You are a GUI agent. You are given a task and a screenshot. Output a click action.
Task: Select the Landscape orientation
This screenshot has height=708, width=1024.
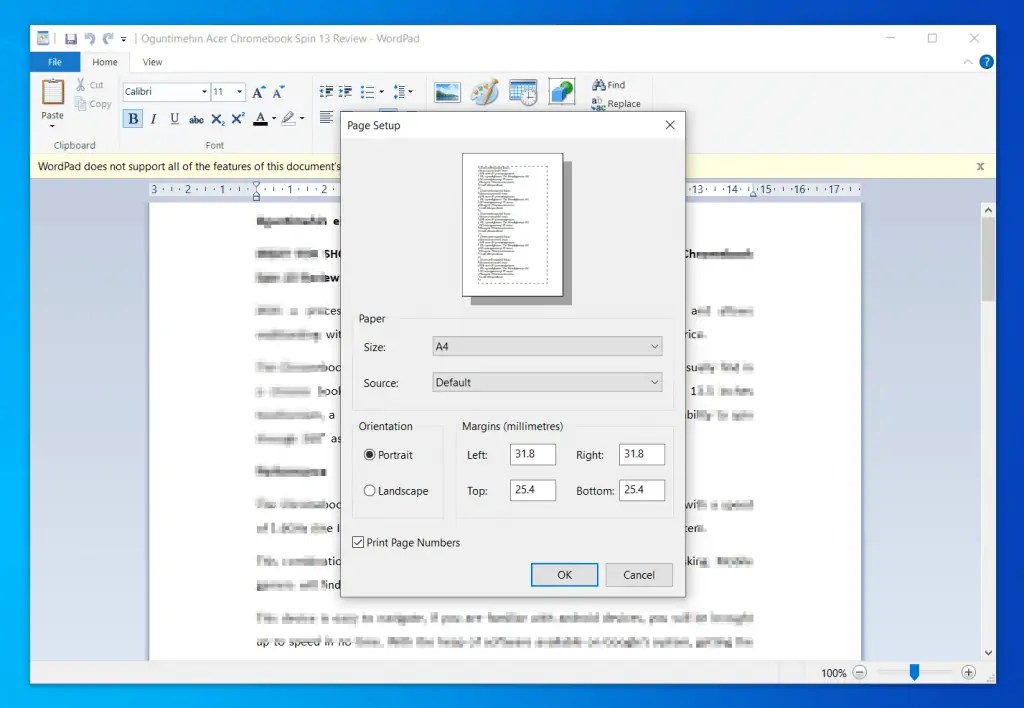372,491
